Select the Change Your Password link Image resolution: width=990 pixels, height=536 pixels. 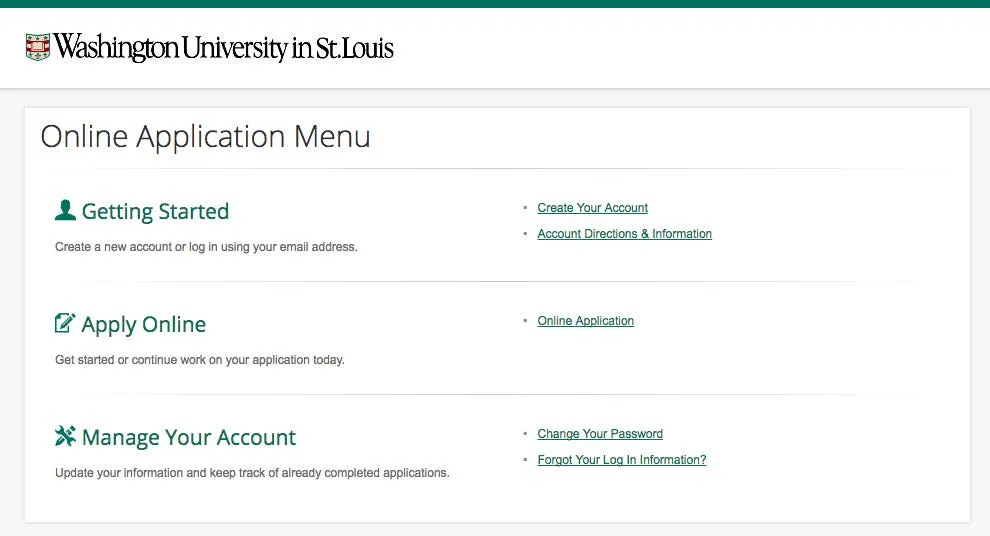[600, 434]
